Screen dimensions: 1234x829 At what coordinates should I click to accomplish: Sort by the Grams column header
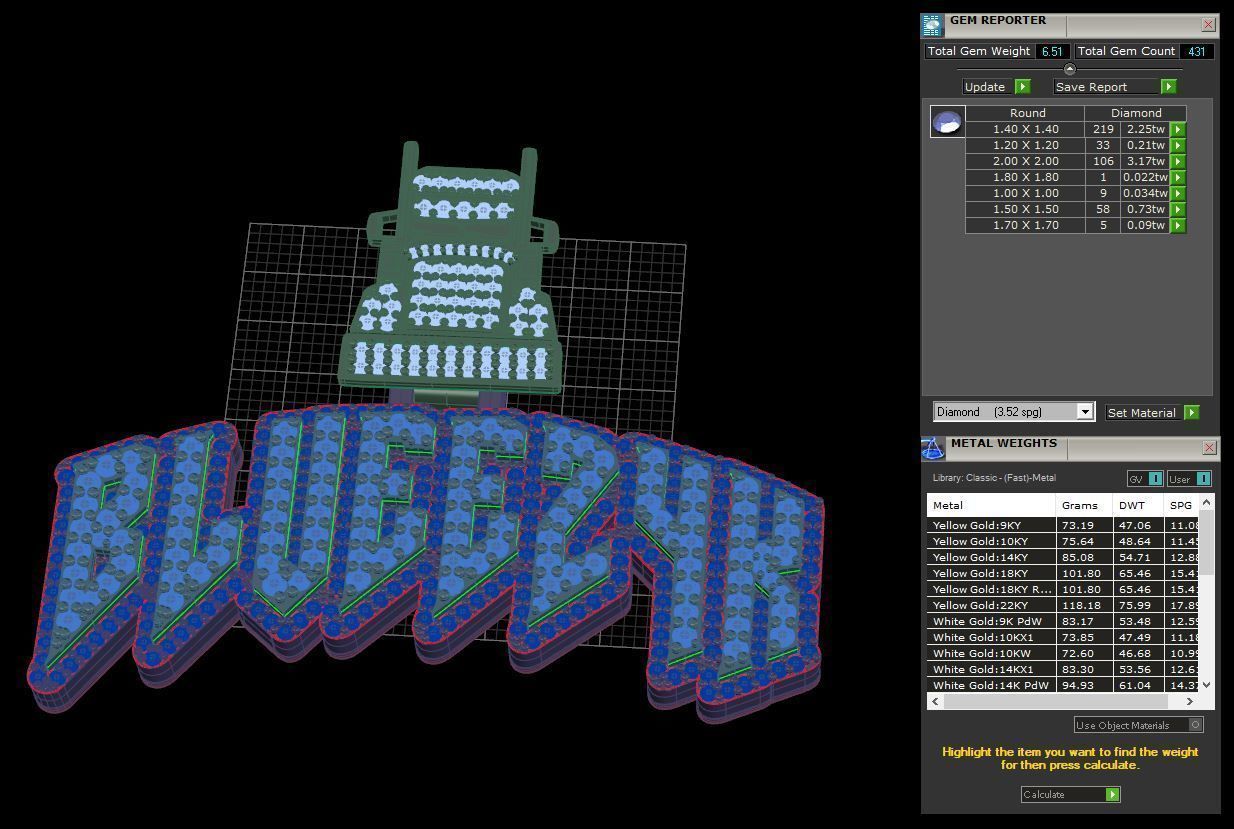(x=1084, y=505)
